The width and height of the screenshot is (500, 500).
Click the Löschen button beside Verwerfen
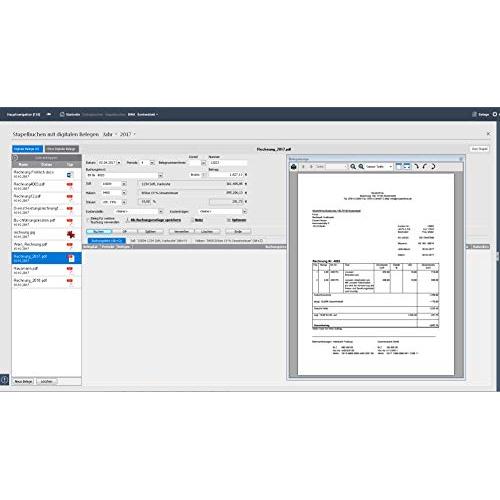tap(207, 231)
